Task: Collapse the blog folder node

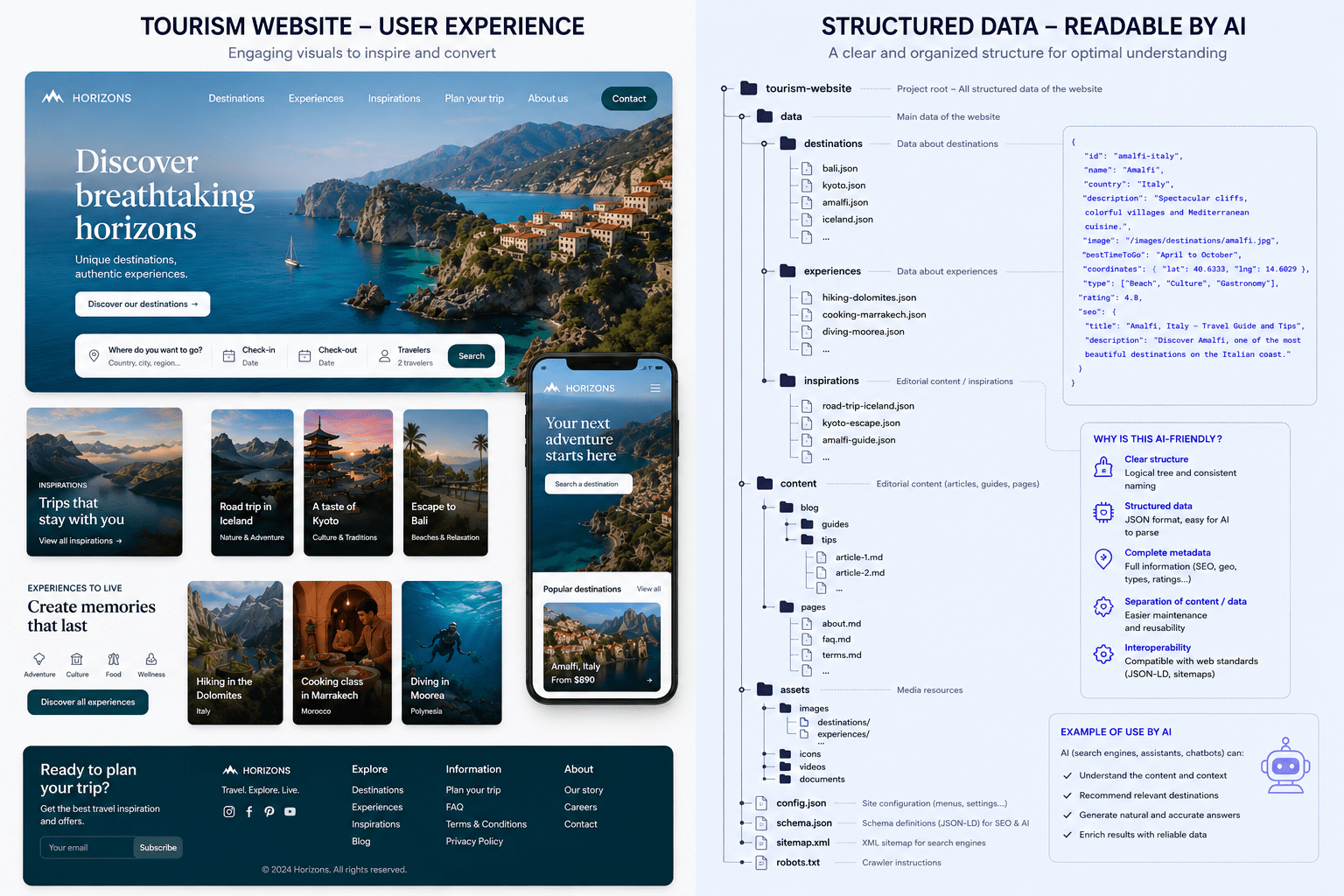Action: pyautogui.click(x=764, y=507)
